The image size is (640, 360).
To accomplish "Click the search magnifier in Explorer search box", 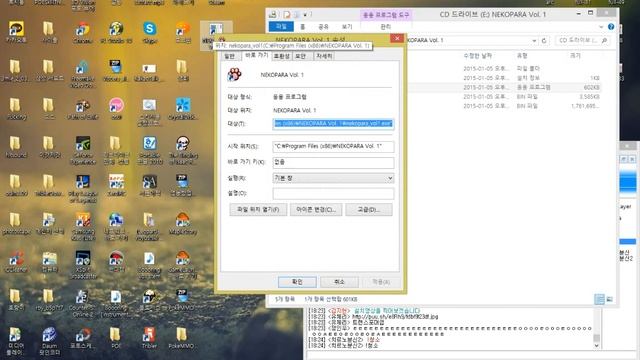I will pos(604,40).
